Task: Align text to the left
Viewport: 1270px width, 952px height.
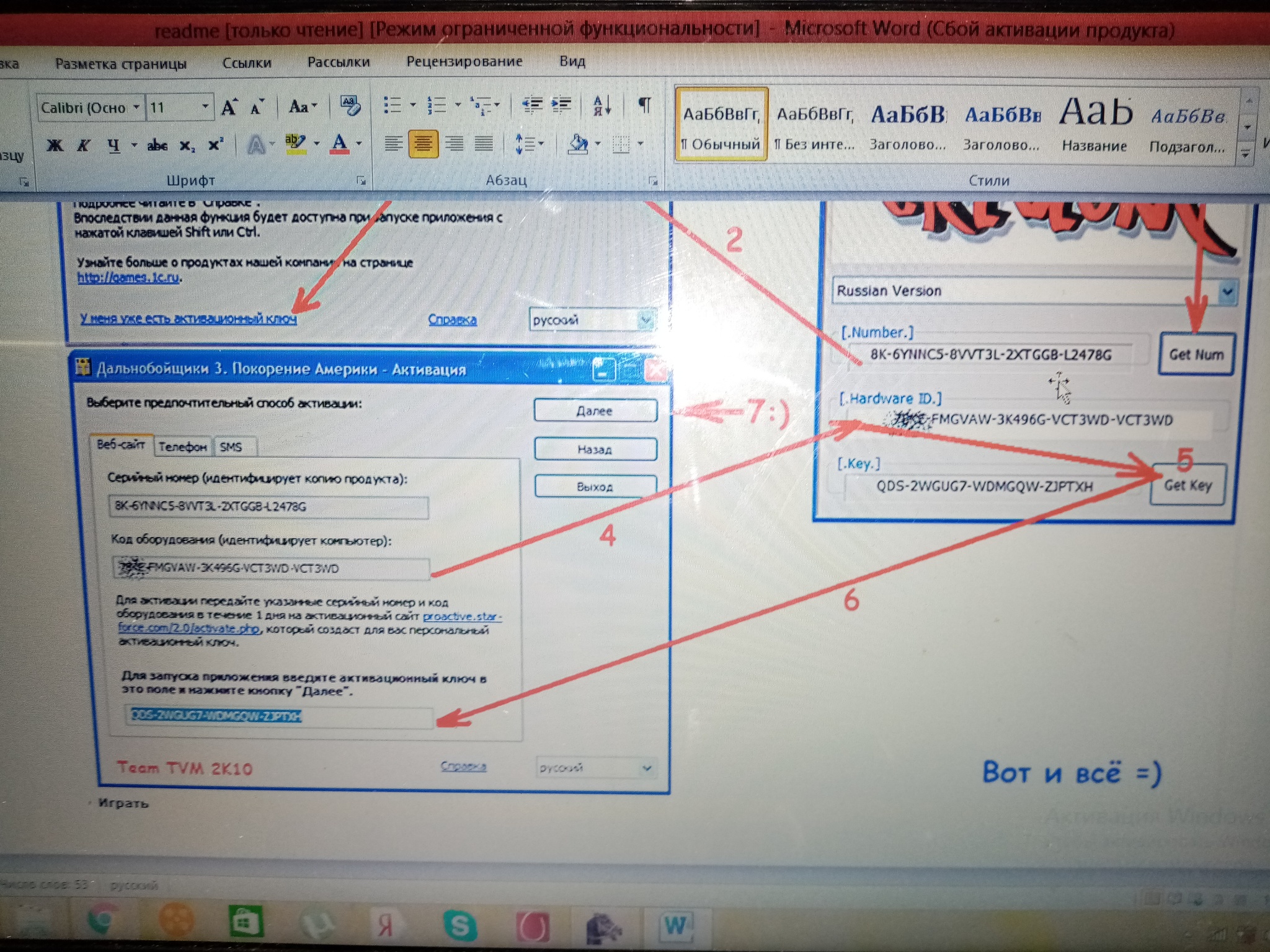Action: coord(393,144)
